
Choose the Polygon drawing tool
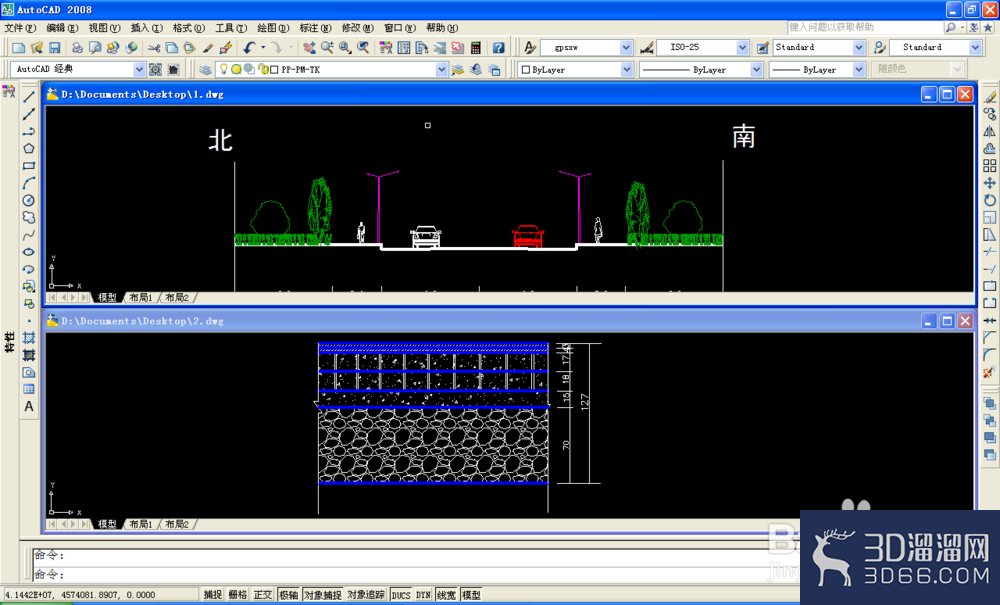(x=29, y=149)
